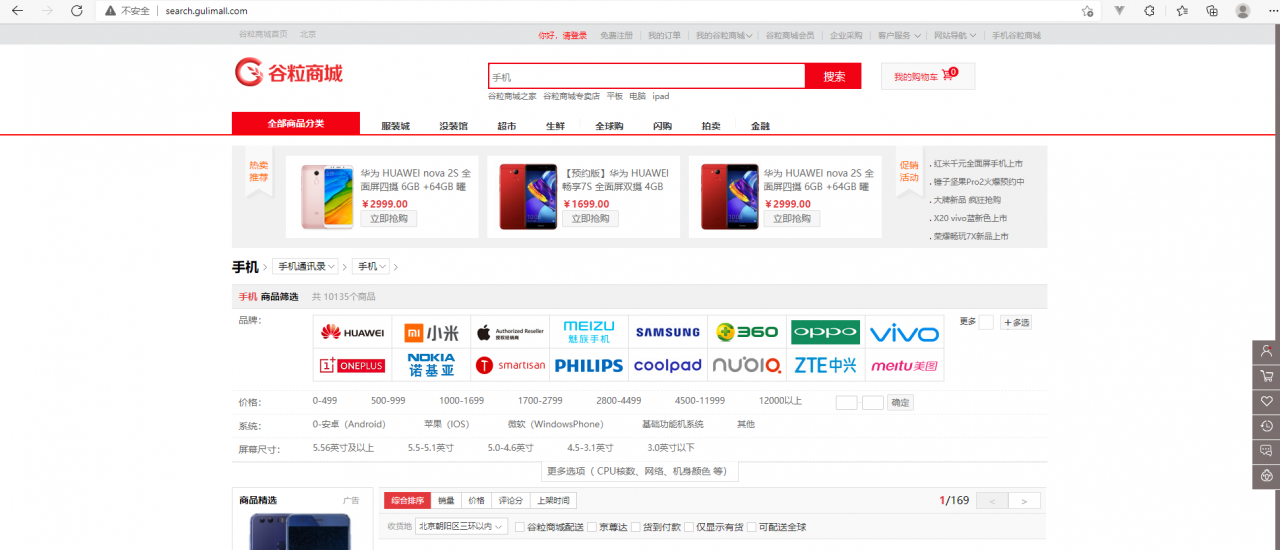Screen dimensions: 1280x550
Task: Click the bottom icon in the right sidebar
Action: click(x=1266, y=475)
